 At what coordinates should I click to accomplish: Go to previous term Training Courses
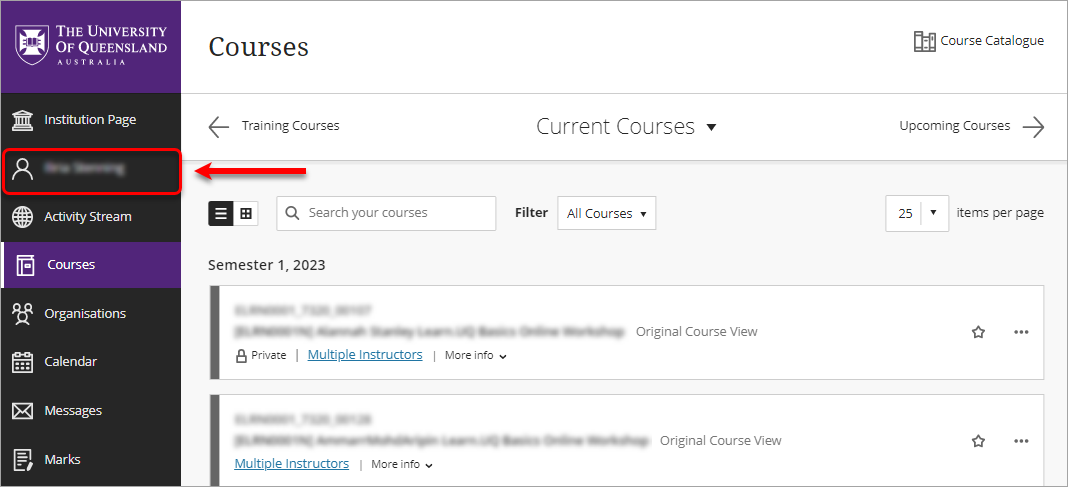coord(273,126)
